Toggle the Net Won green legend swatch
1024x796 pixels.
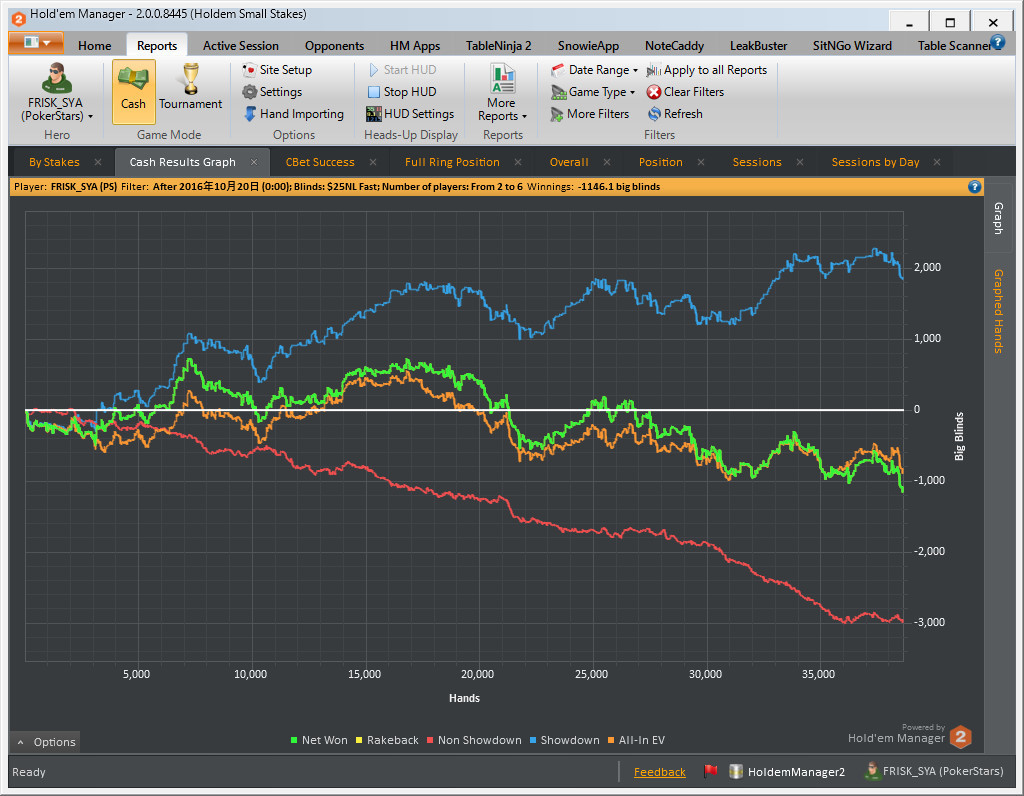pyautogui.click(x=294, y=740)
